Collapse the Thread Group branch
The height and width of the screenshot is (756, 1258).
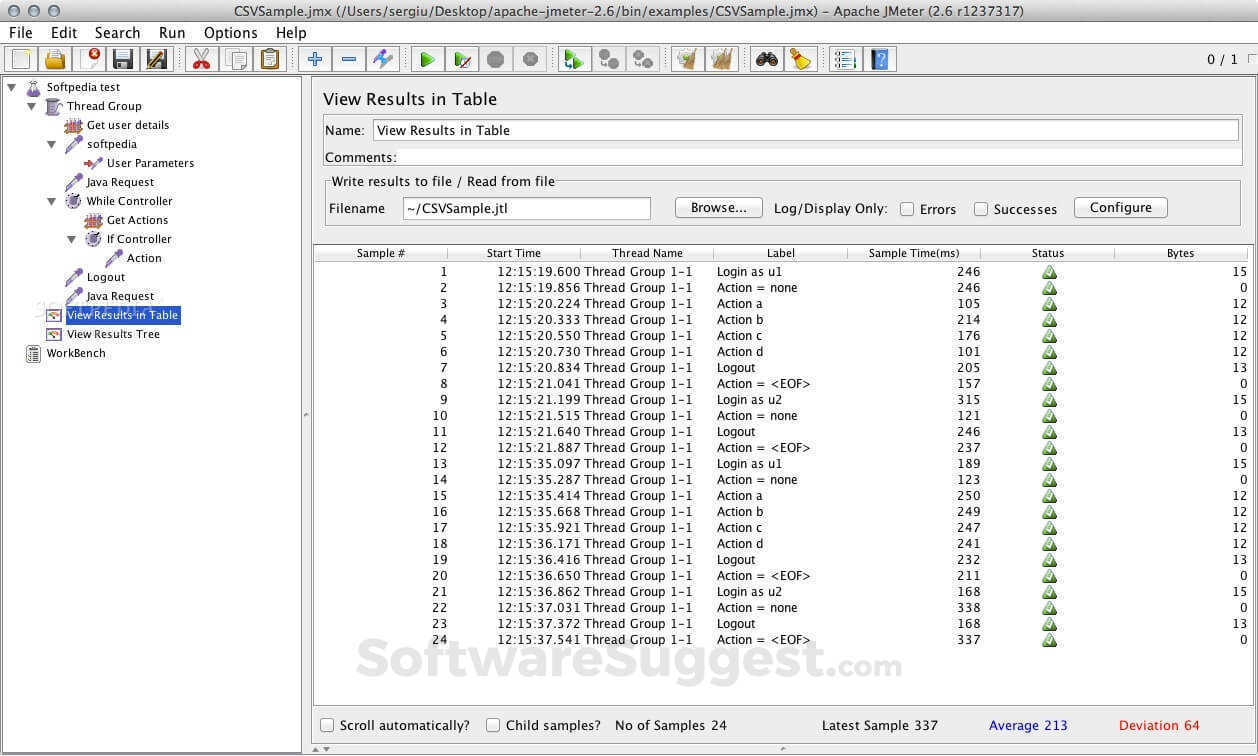(31, 106)
